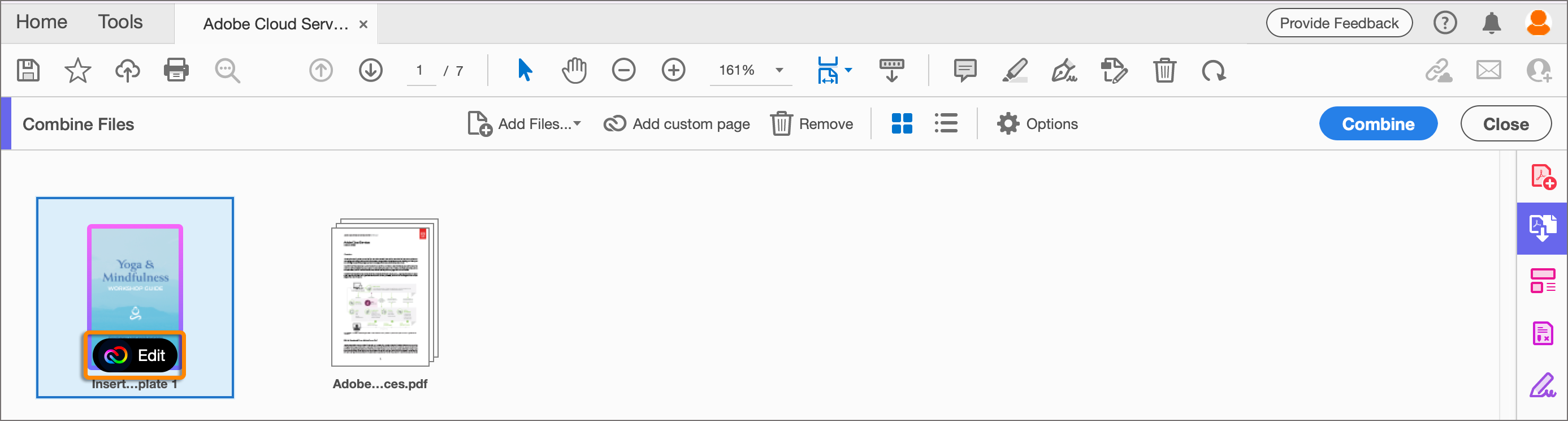The height and width of the screenshot is (421, 1568).
Task: Rotate the page clockwise
Action: [1214, 71]
